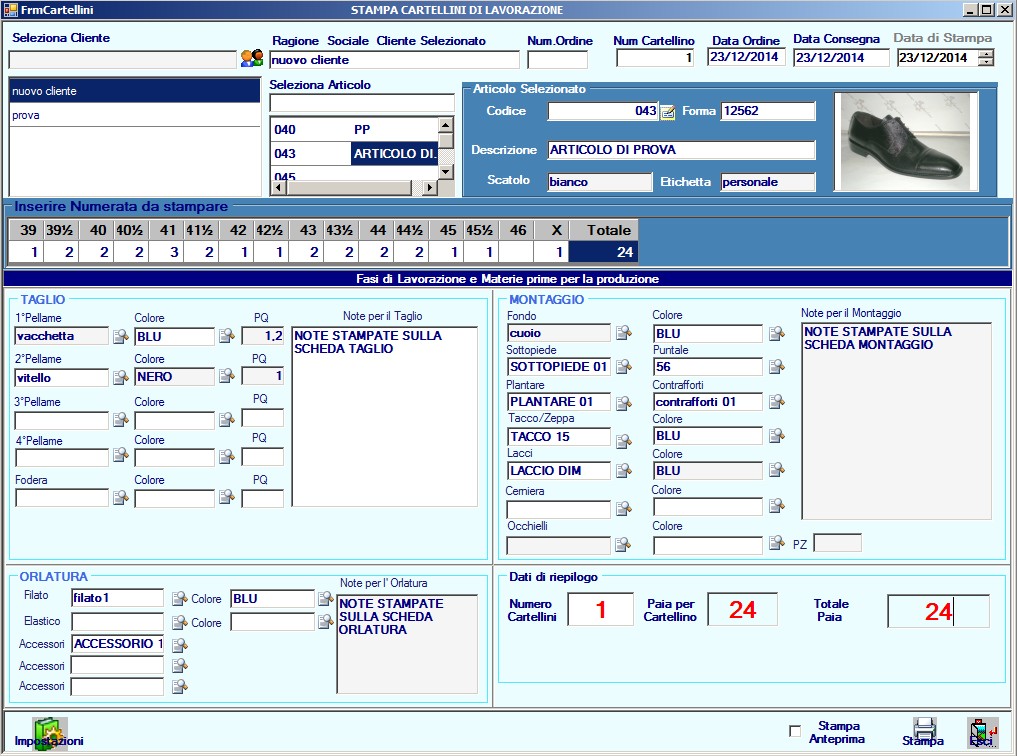
Task: Click the Data Consegna date field
Action: tap(841, 57)
